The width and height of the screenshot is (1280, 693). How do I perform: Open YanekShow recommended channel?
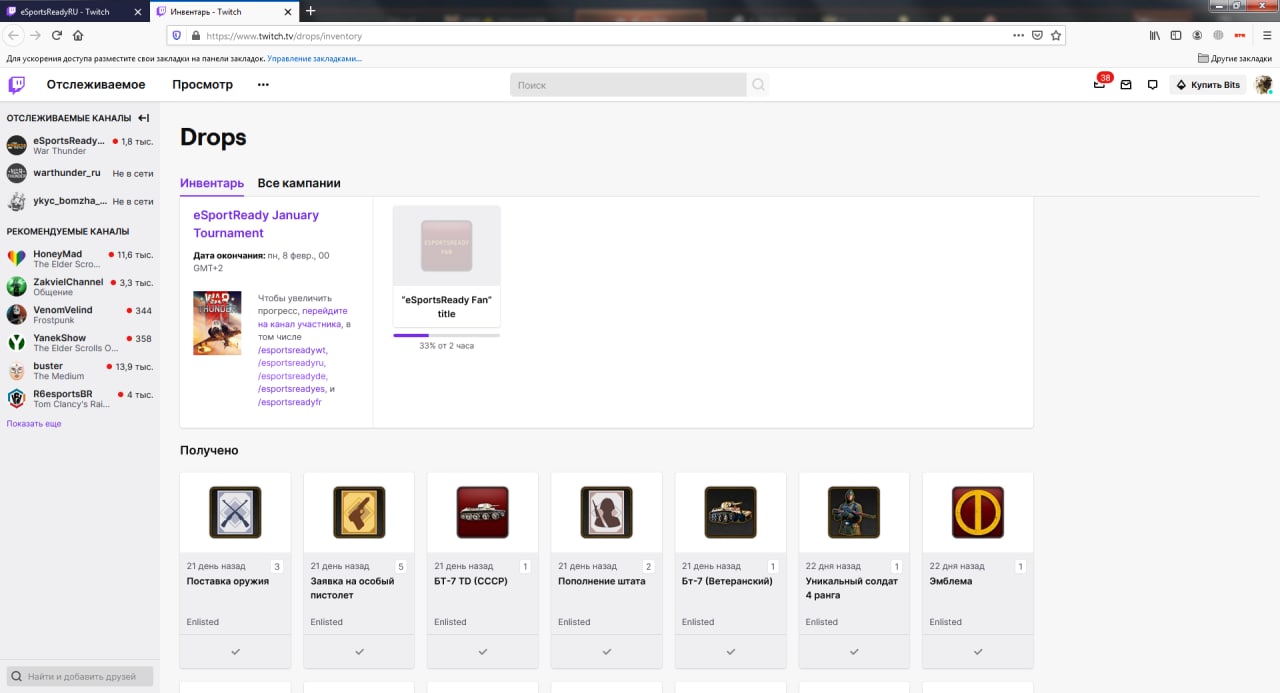80,343
